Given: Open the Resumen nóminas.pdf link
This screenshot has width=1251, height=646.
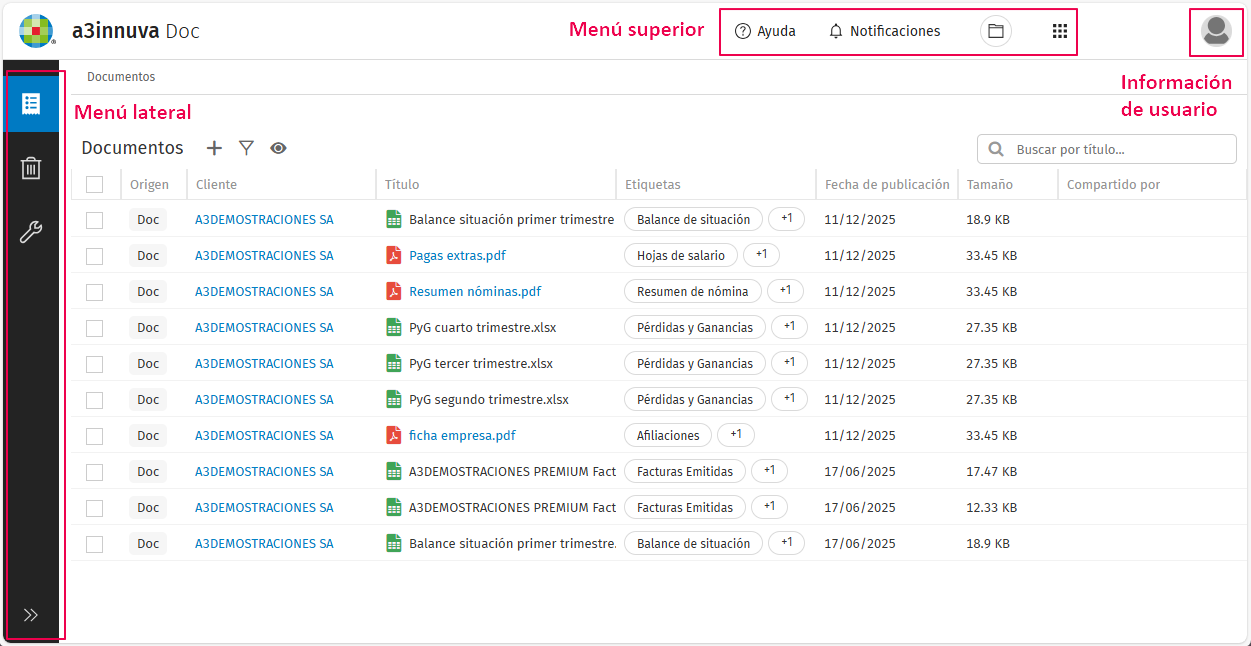Looking at the screenshot, I should pyautogui.click(x=475, y=292).
